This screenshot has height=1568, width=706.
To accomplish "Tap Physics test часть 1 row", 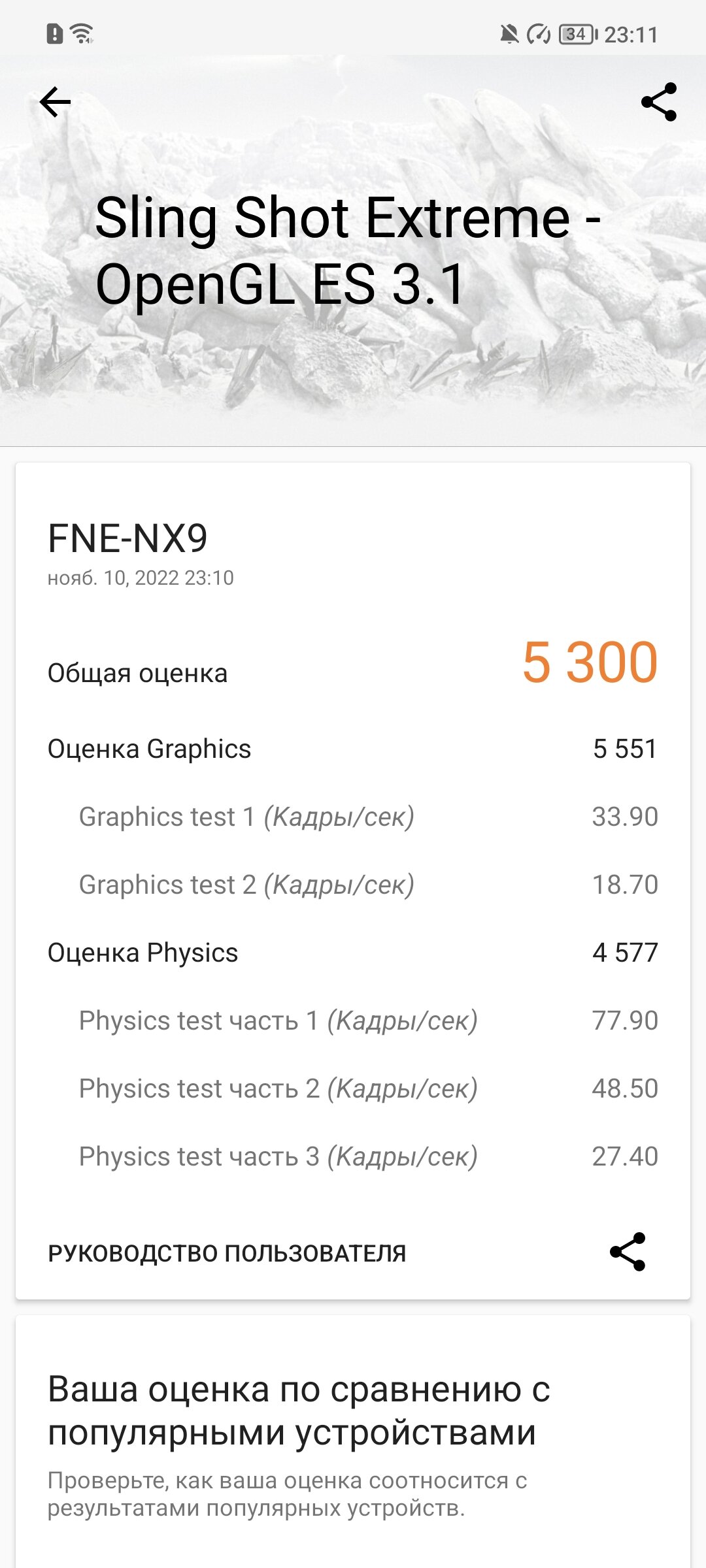I will pyautogui.click(x=353, y=1021).
